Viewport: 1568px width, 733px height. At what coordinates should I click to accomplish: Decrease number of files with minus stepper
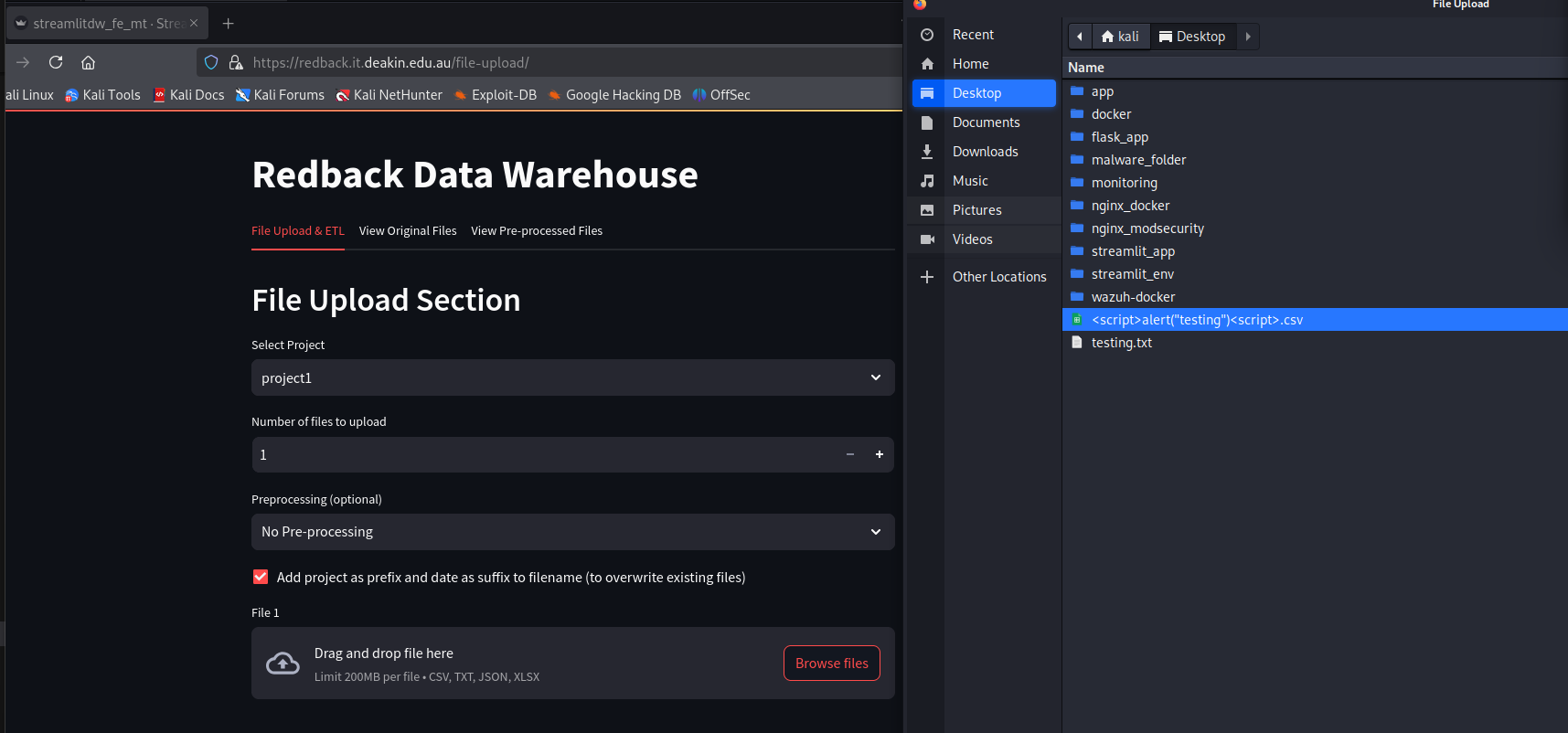click(849, 454)
